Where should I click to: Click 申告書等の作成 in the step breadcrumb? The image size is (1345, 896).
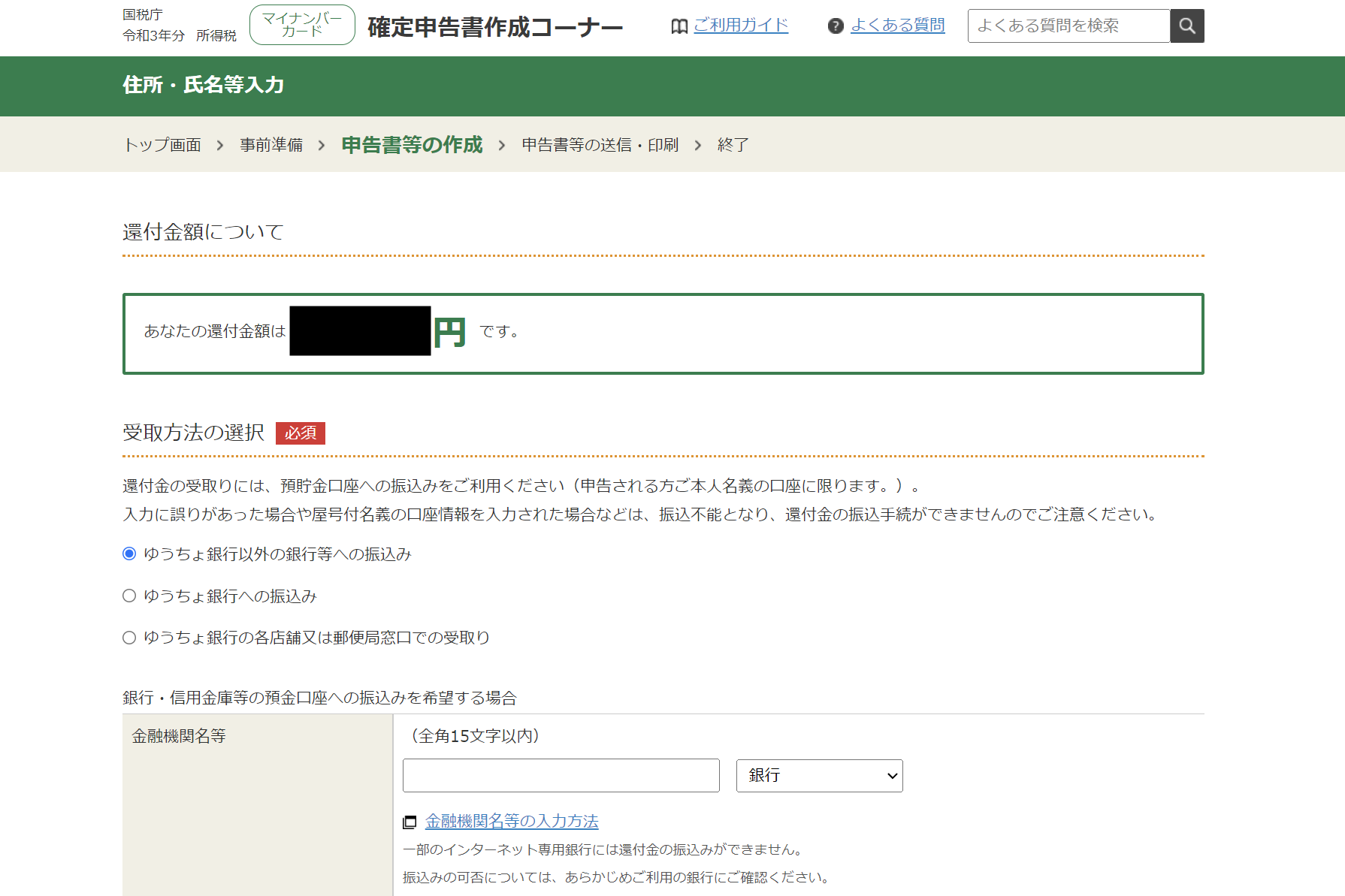click(412, 145)
